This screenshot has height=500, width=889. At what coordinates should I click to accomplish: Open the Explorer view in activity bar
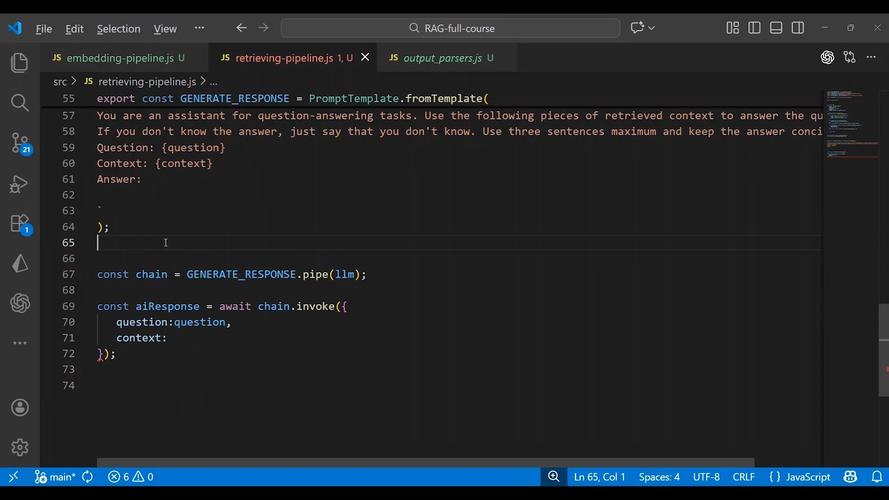coord(19,63)
